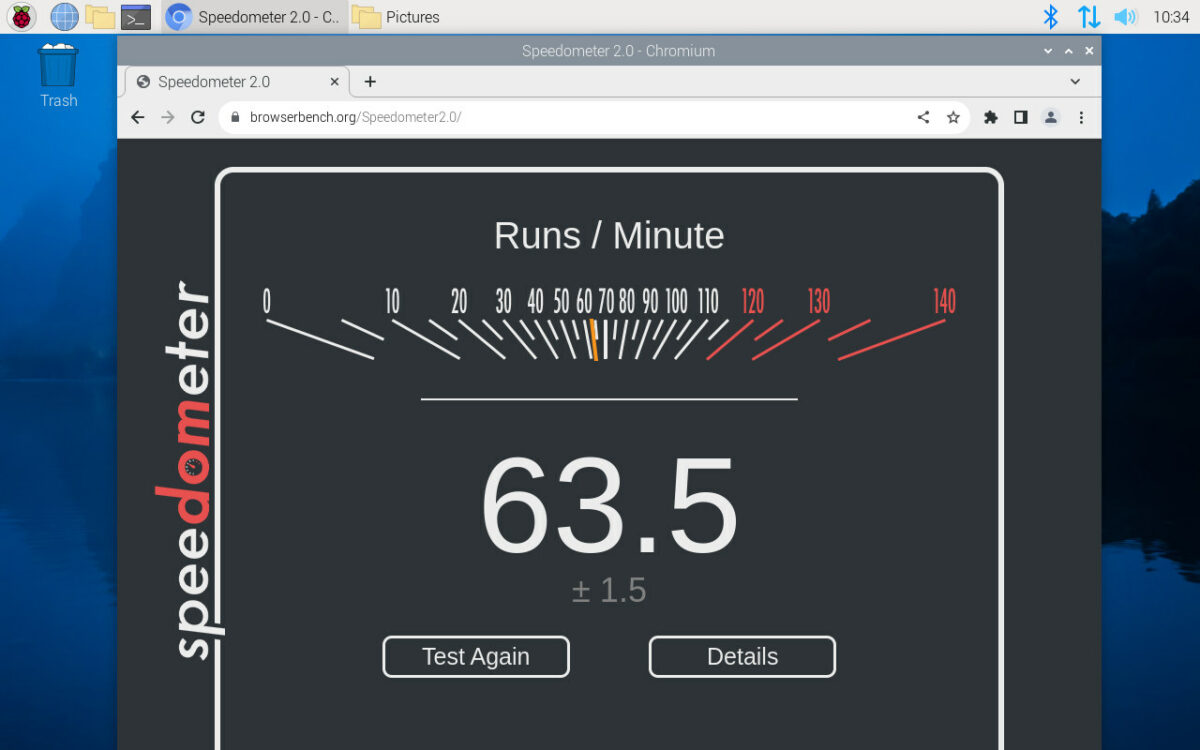The width and height of the screenshot is (1200, 750).
Task: Select the Speedometer 2.0 browser tab
Action: pyautogui.click(x=237, y=82)
